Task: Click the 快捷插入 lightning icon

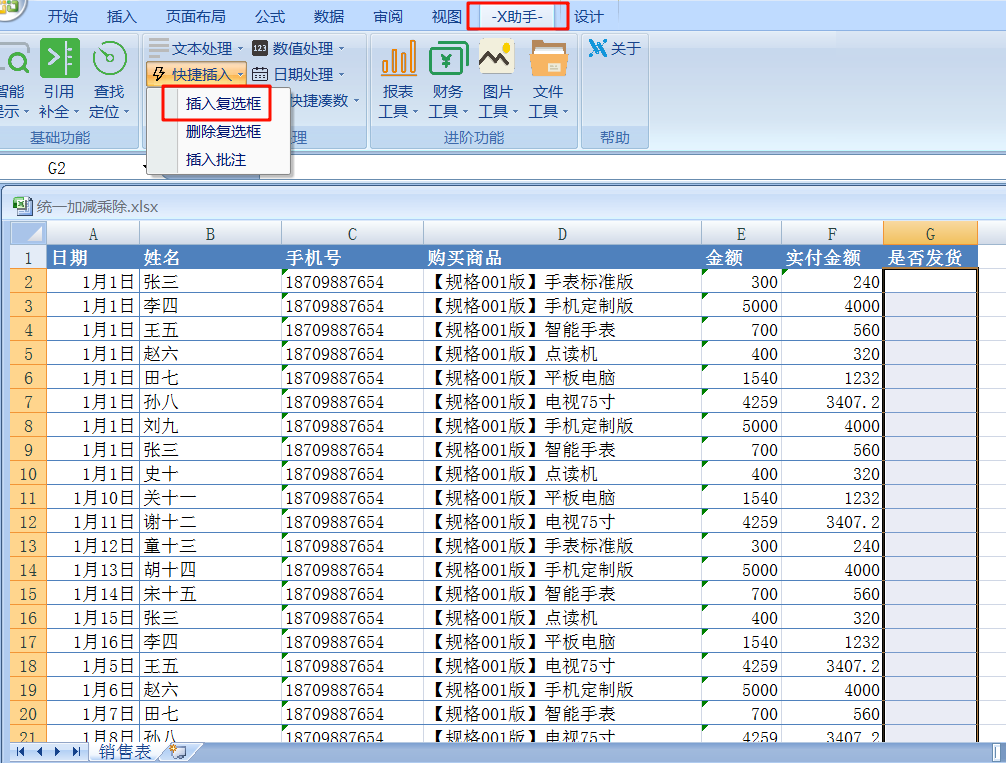Action: (159, 74)
